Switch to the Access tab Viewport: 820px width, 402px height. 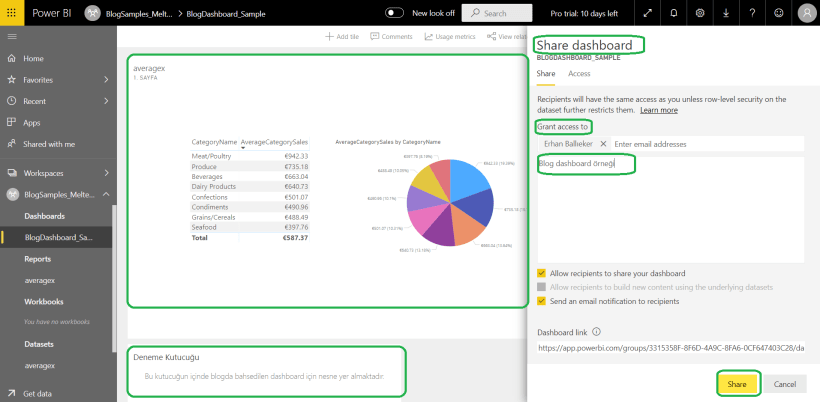point(579,73)
